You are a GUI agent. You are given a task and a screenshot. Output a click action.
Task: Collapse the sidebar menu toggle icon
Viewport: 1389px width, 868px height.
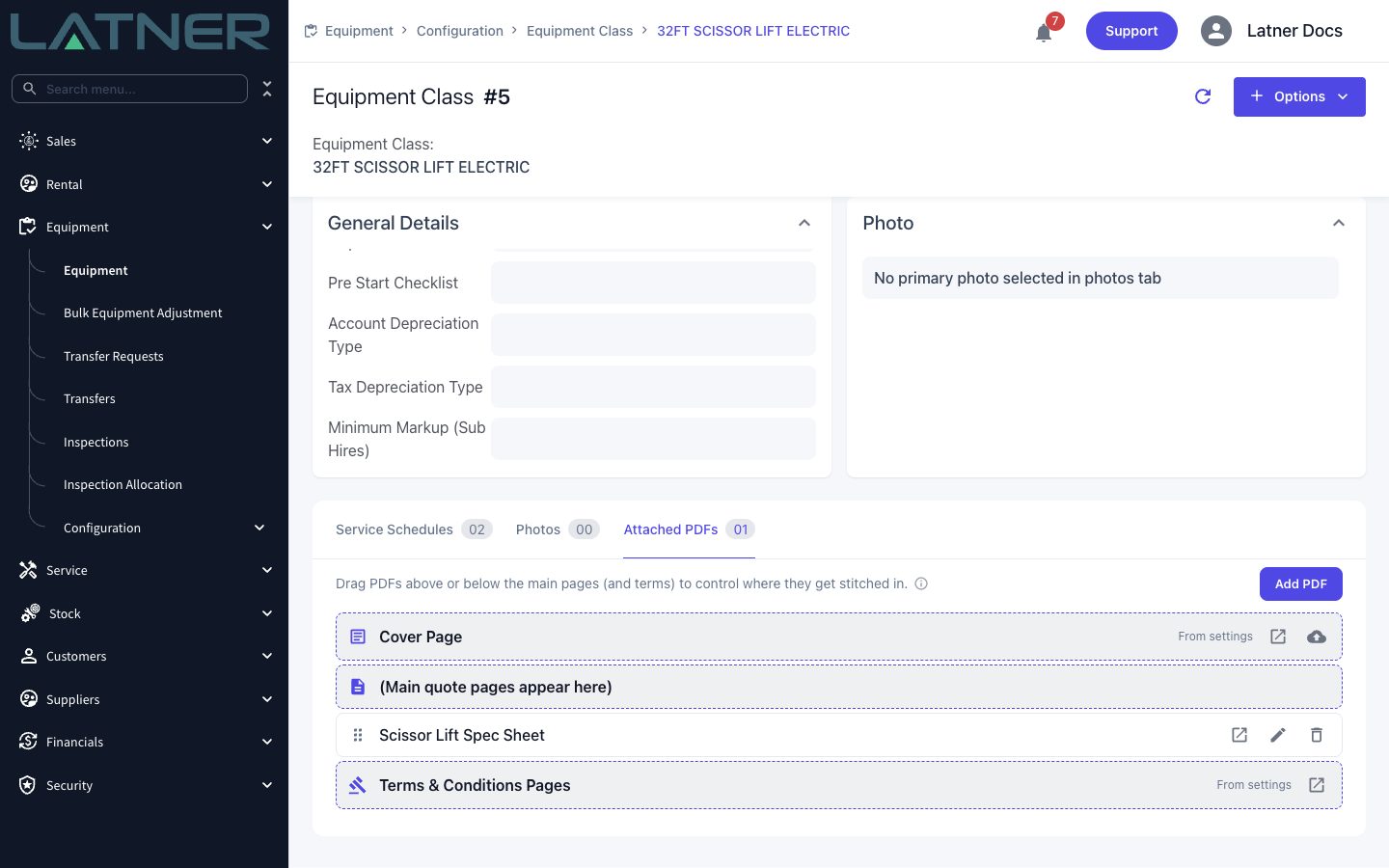267,89
